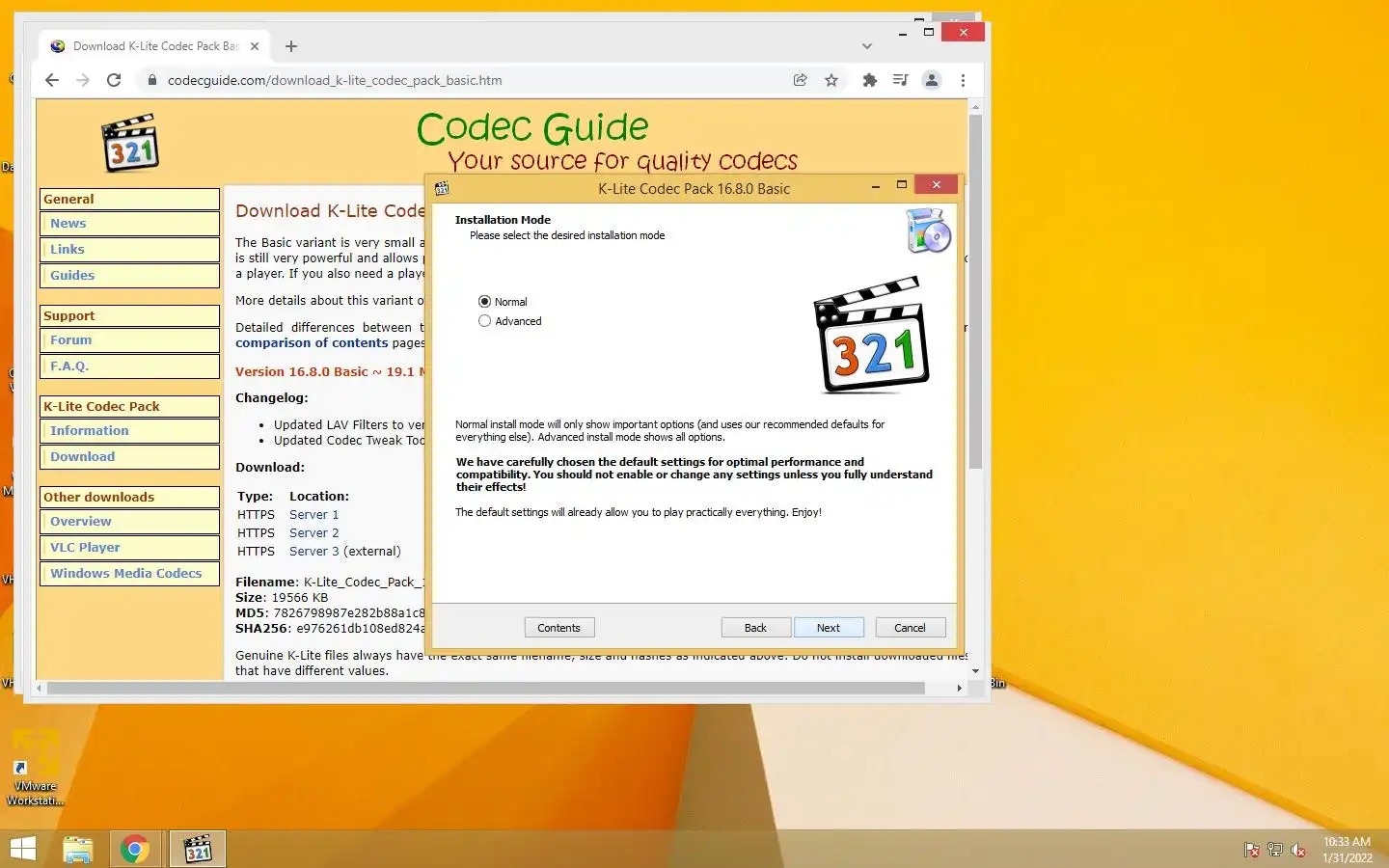Image resolution: width=1389 pixels, height=868 pixels.
Task: Go Back in the installer wizard
Action: click(x=755, y=628)
